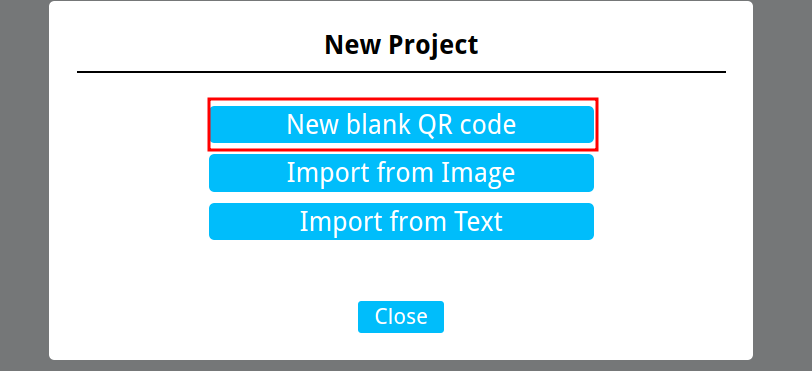Screen dimensions: 812x371
Task: Click the red outline around the first button
Action: [403, 99]
